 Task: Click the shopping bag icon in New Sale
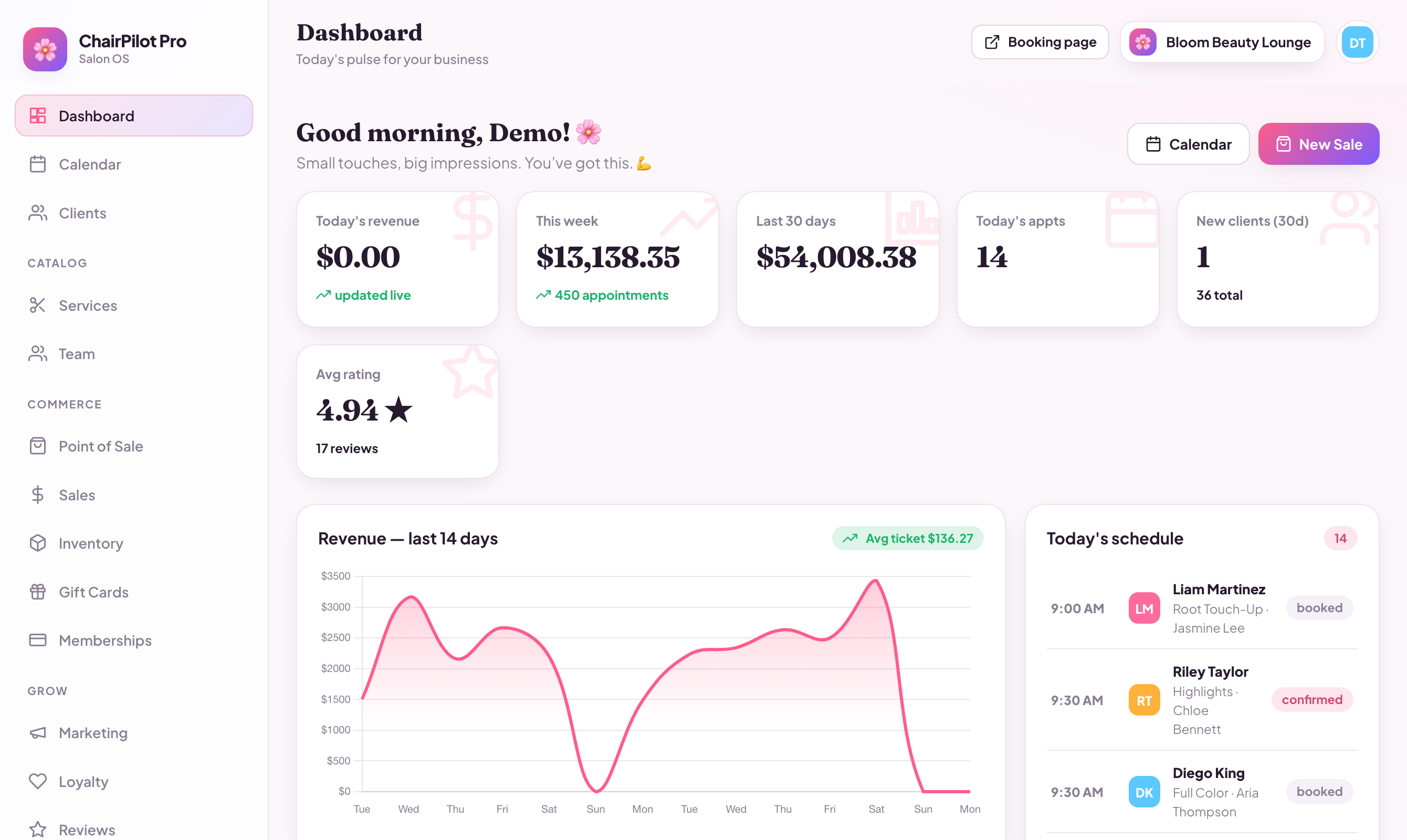(x=1283, y=144)
